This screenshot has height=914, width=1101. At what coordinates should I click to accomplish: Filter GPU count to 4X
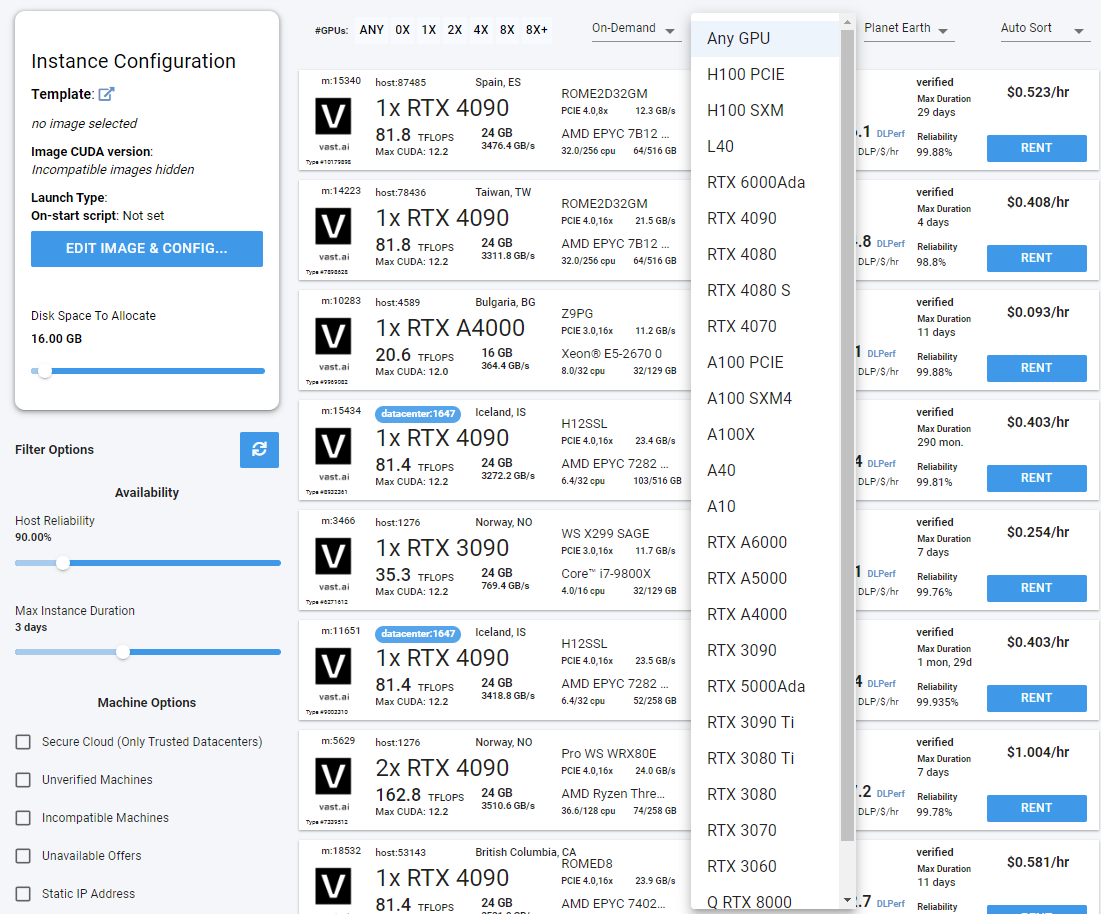coord(481,30)
